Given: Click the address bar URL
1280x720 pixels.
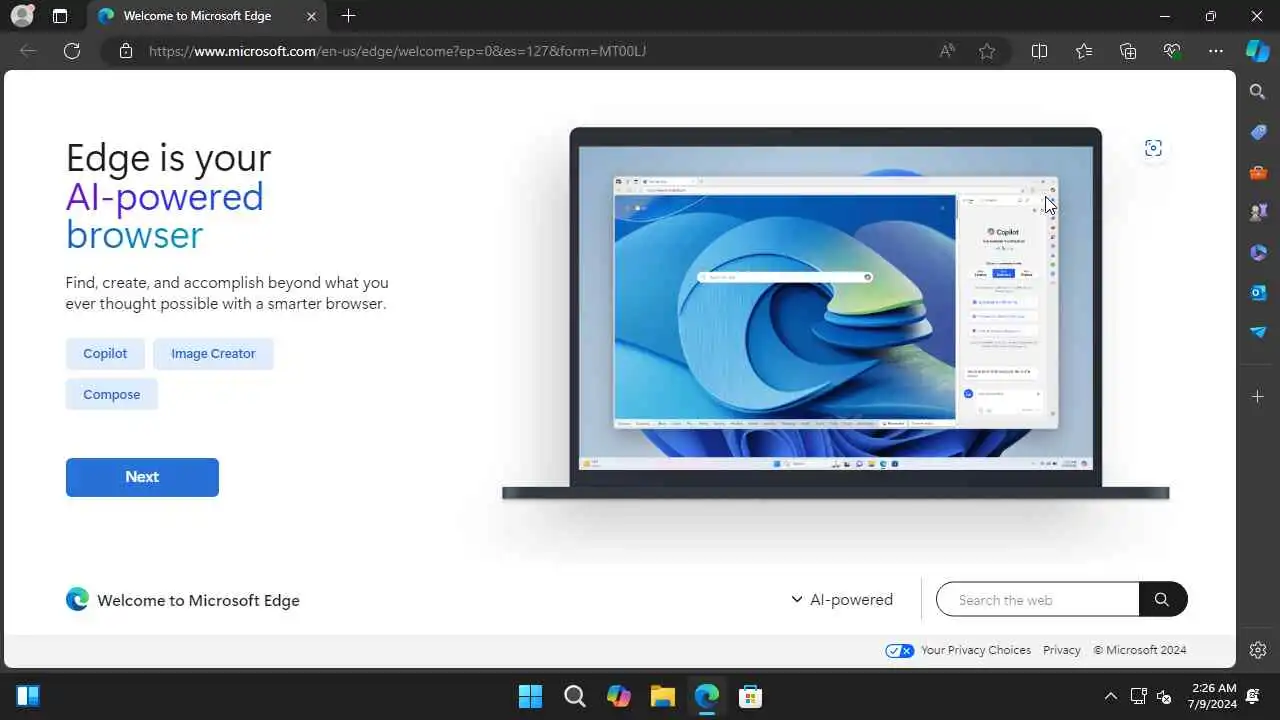Looking at the screenshot, I should point(397,51).
